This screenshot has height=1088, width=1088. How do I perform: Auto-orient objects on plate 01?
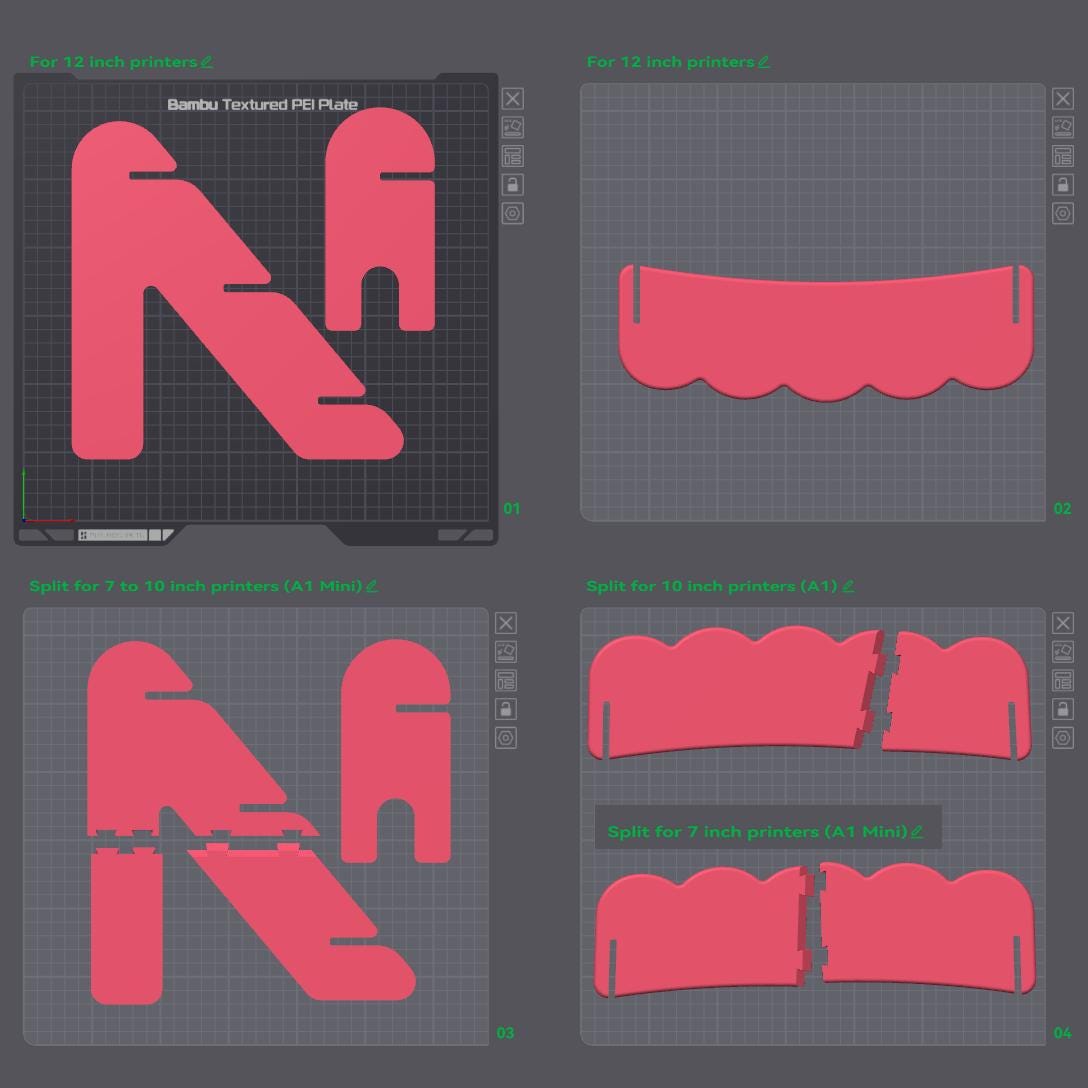click(512, 127)
